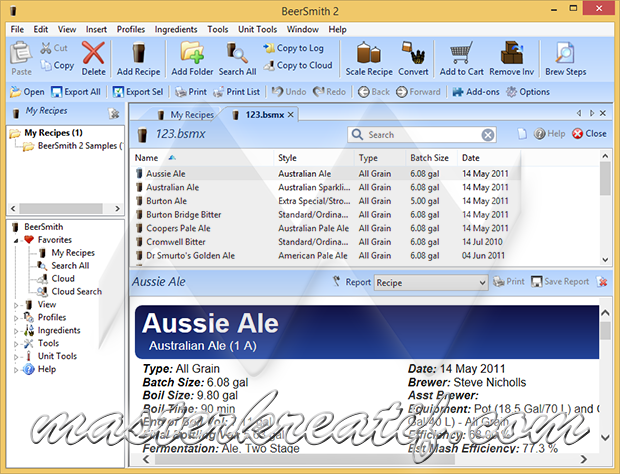Viewport: 620px width, 474px height.
Task: Click the Add to Cart shopping cart icon
Action: [461, 53]
